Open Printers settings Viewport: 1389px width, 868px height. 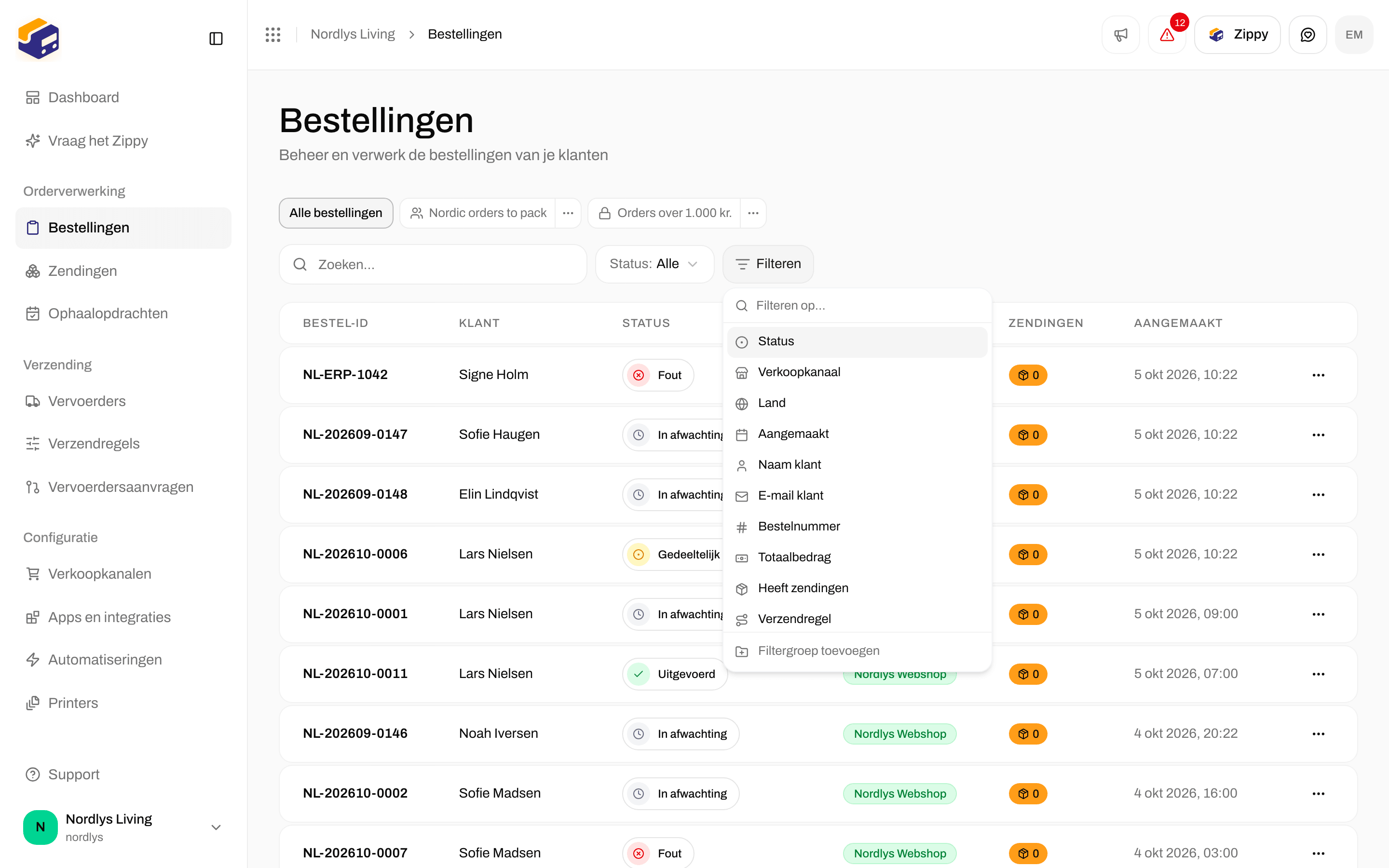(x=123, y=703)
